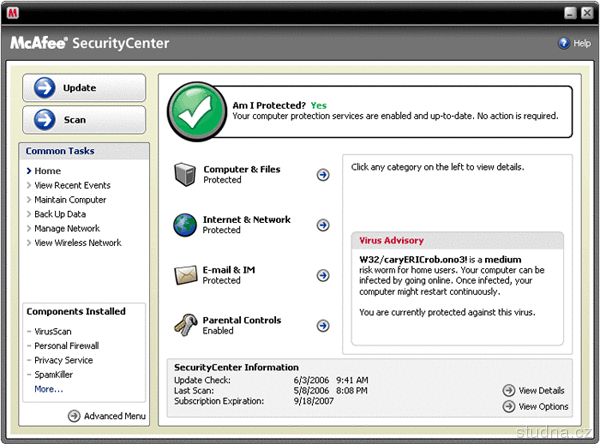Screen dimensions: 600x444
Task: Select Home in Common Tasks
Action: point(47,171)
